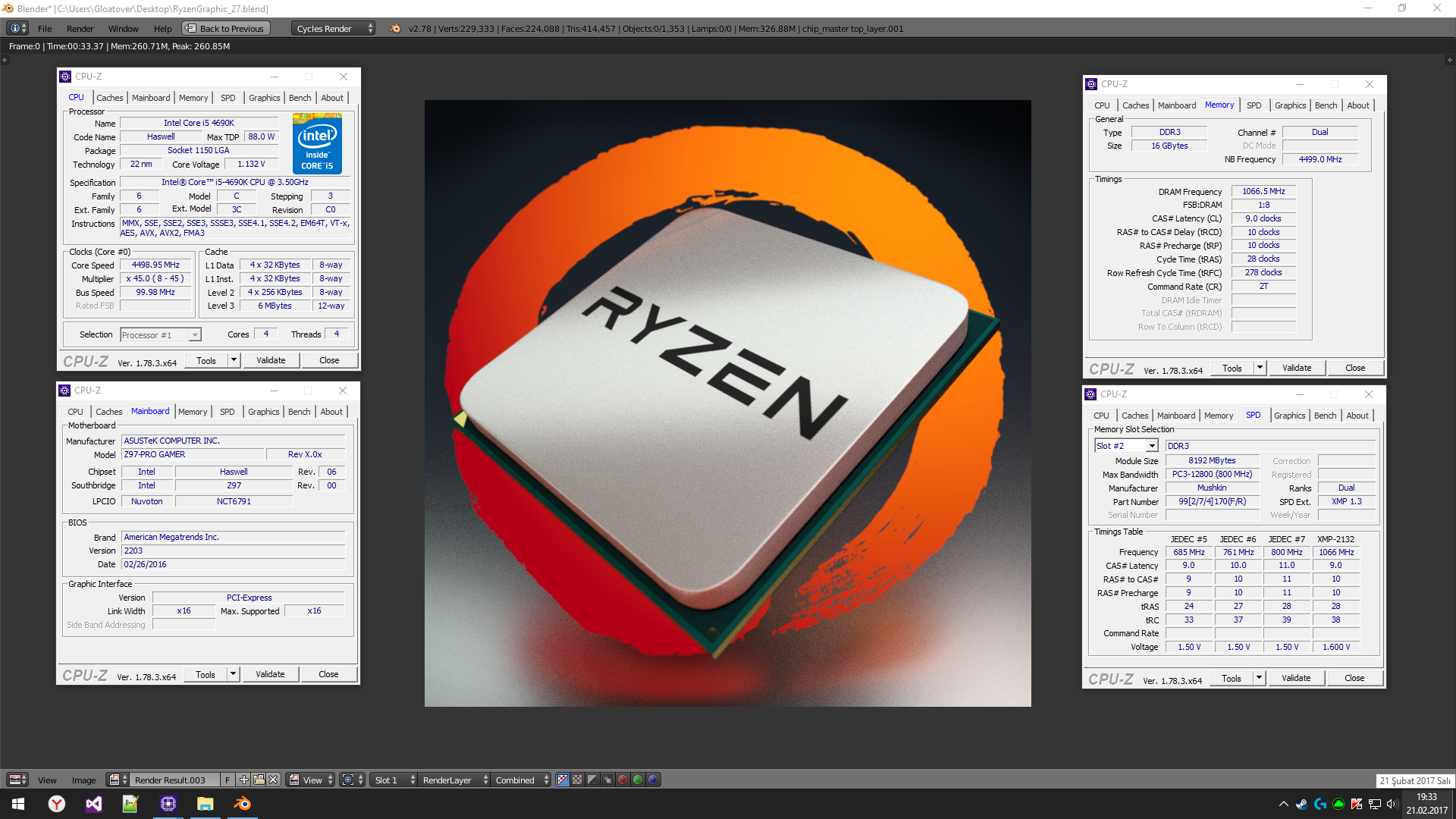Expand Tools arrow in CPU-Z Mainboard window
The width and height of the screenshot is (1456, 819).
(x=233, y=674)
